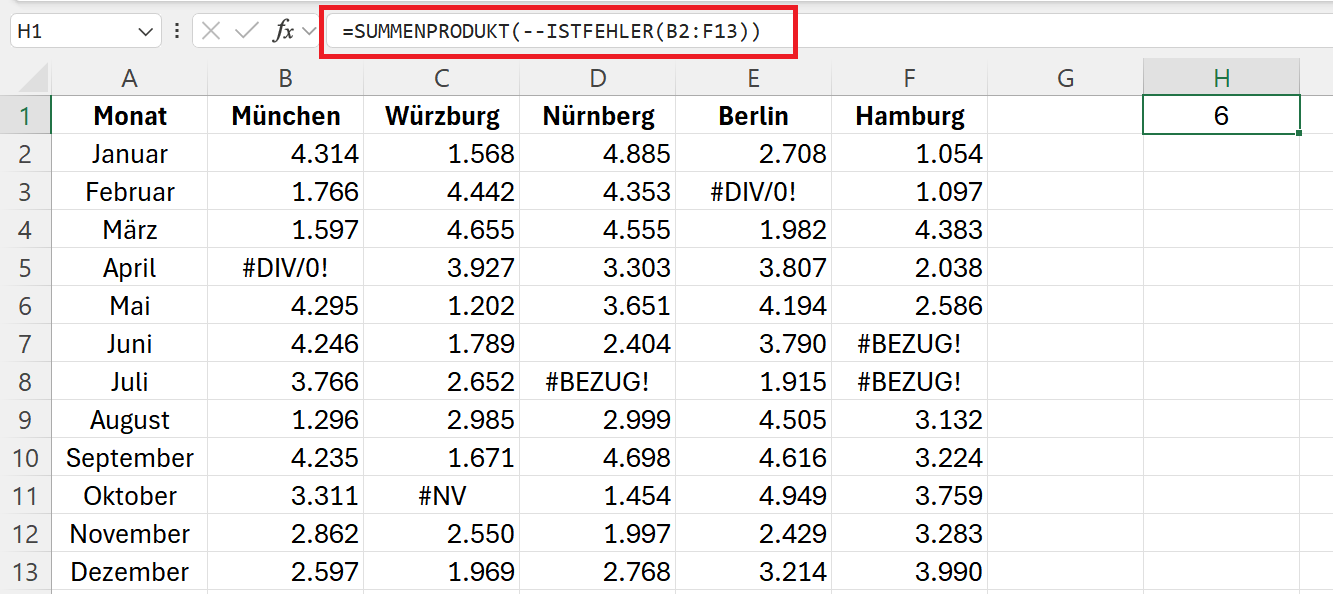This screenshot has width=1333, height=594.
Task: Click the #NV error cell in Würzburg
Action: point(442,496)
